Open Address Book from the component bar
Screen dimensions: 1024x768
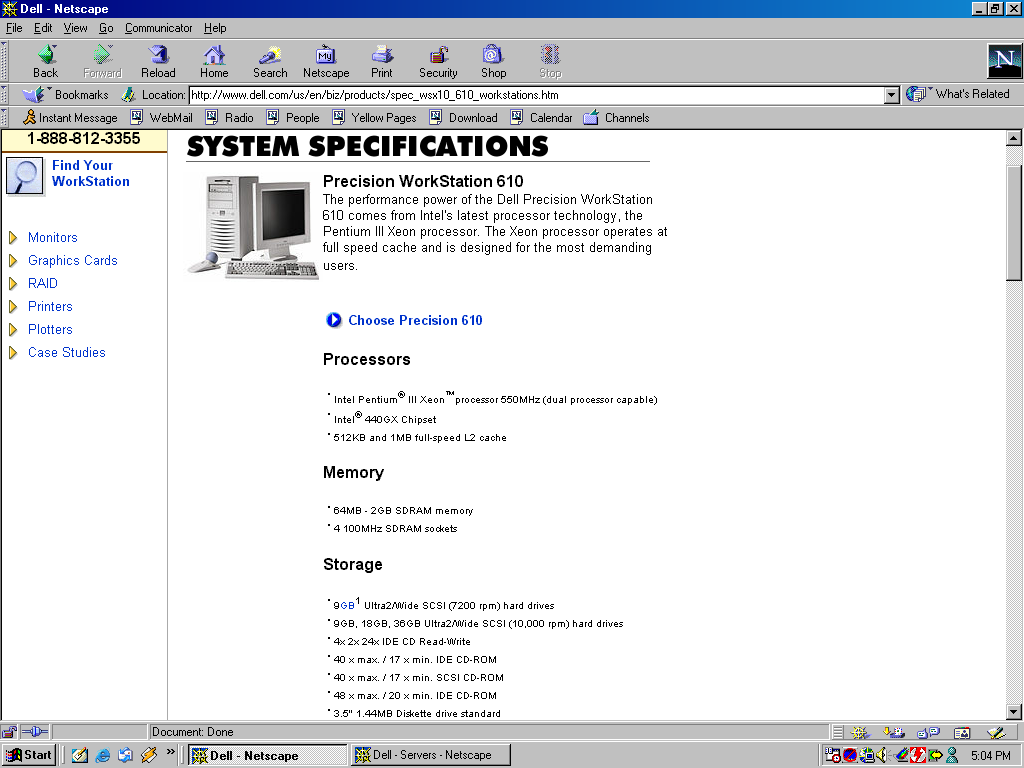[x=961, y=733]
